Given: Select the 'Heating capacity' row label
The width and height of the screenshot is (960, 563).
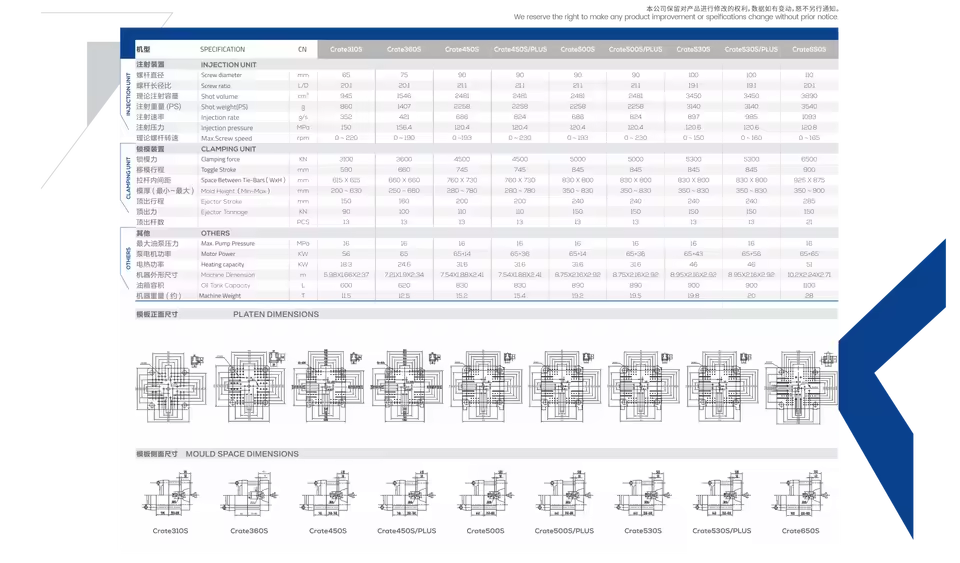Looking at the screenshot, I should 222,265.
